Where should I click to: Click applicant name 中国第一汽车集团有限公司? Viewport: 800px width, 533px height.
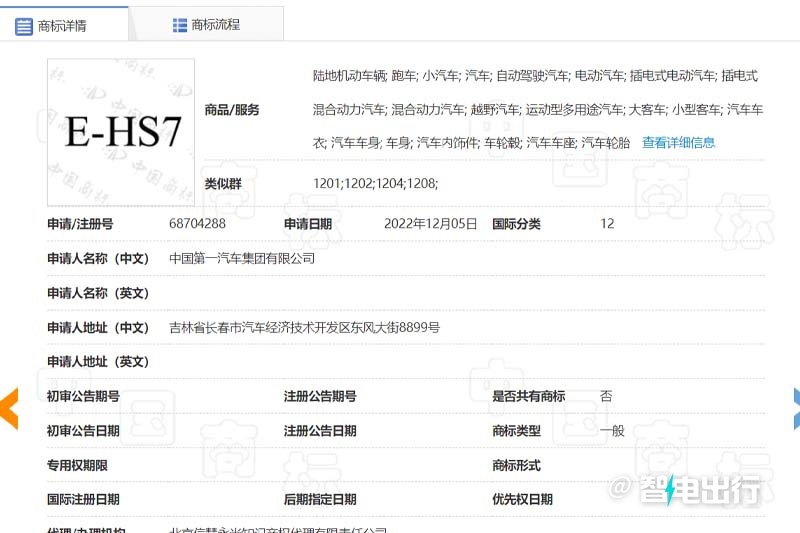pyautogui.click(x=242, y=259)
